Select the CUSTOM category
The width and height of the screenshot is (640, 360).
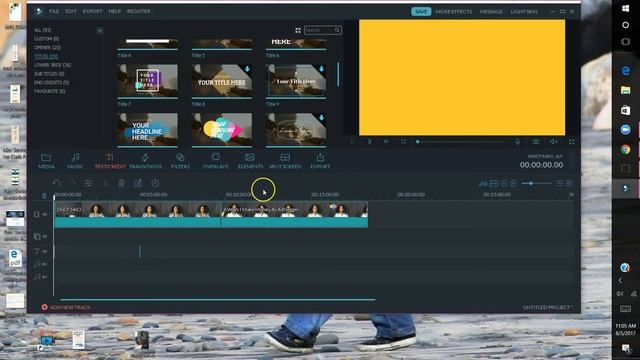47,39
